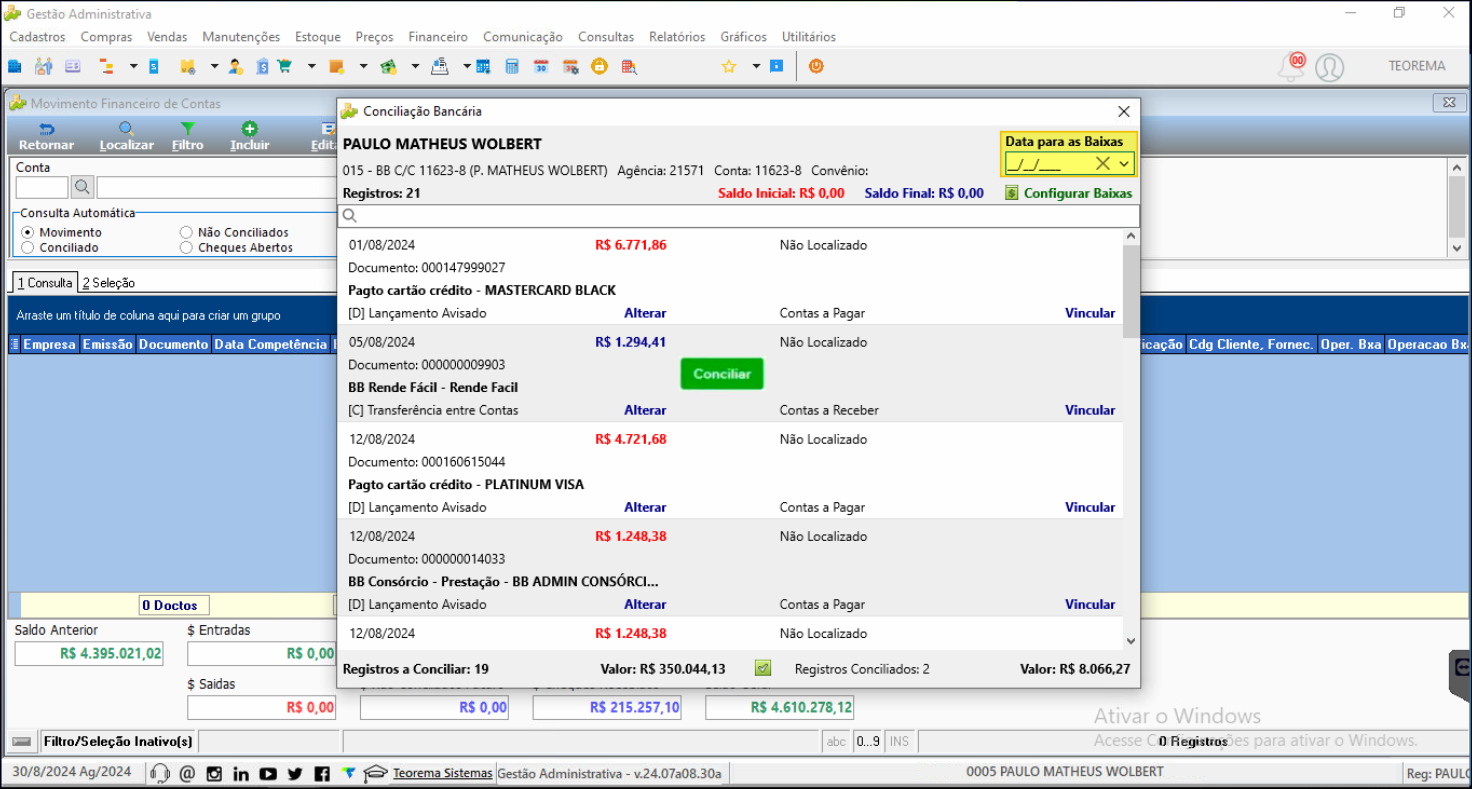Open the YouTube icon in status bar
The width and height of the screenshot is (1472, 789).
268,773
